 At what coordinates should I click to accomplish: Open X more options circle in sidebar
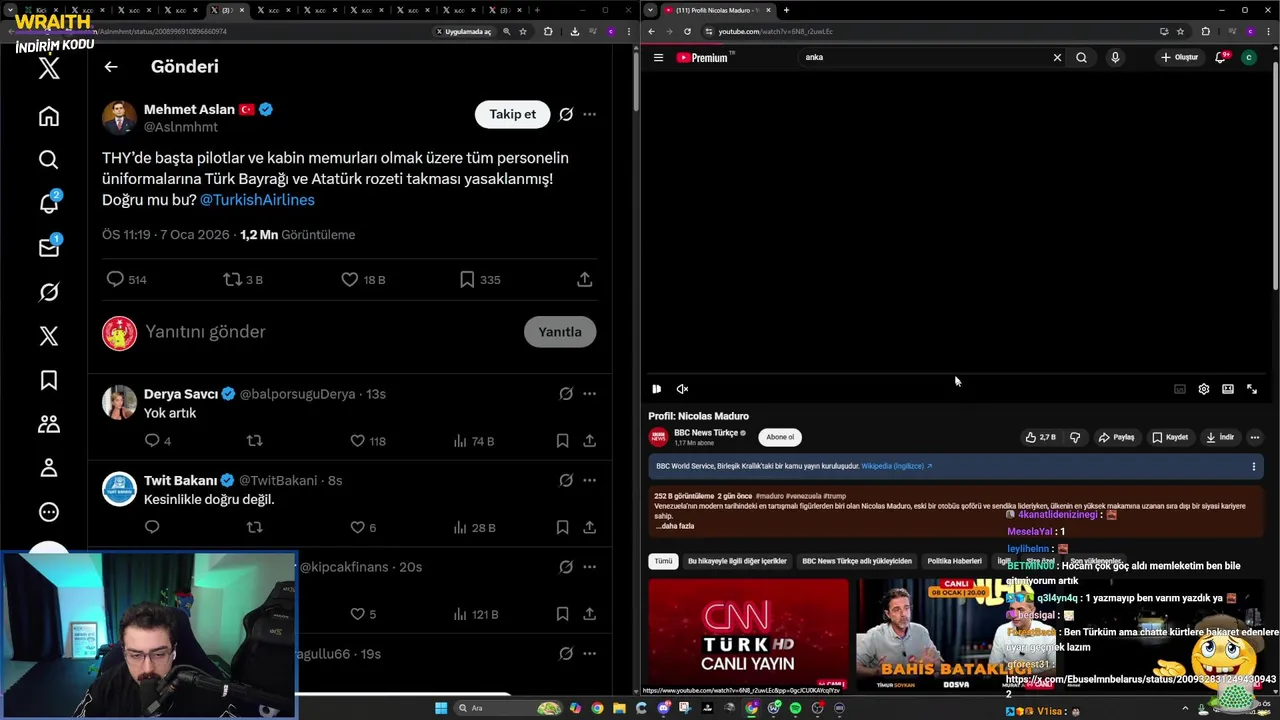coord(48,512)
